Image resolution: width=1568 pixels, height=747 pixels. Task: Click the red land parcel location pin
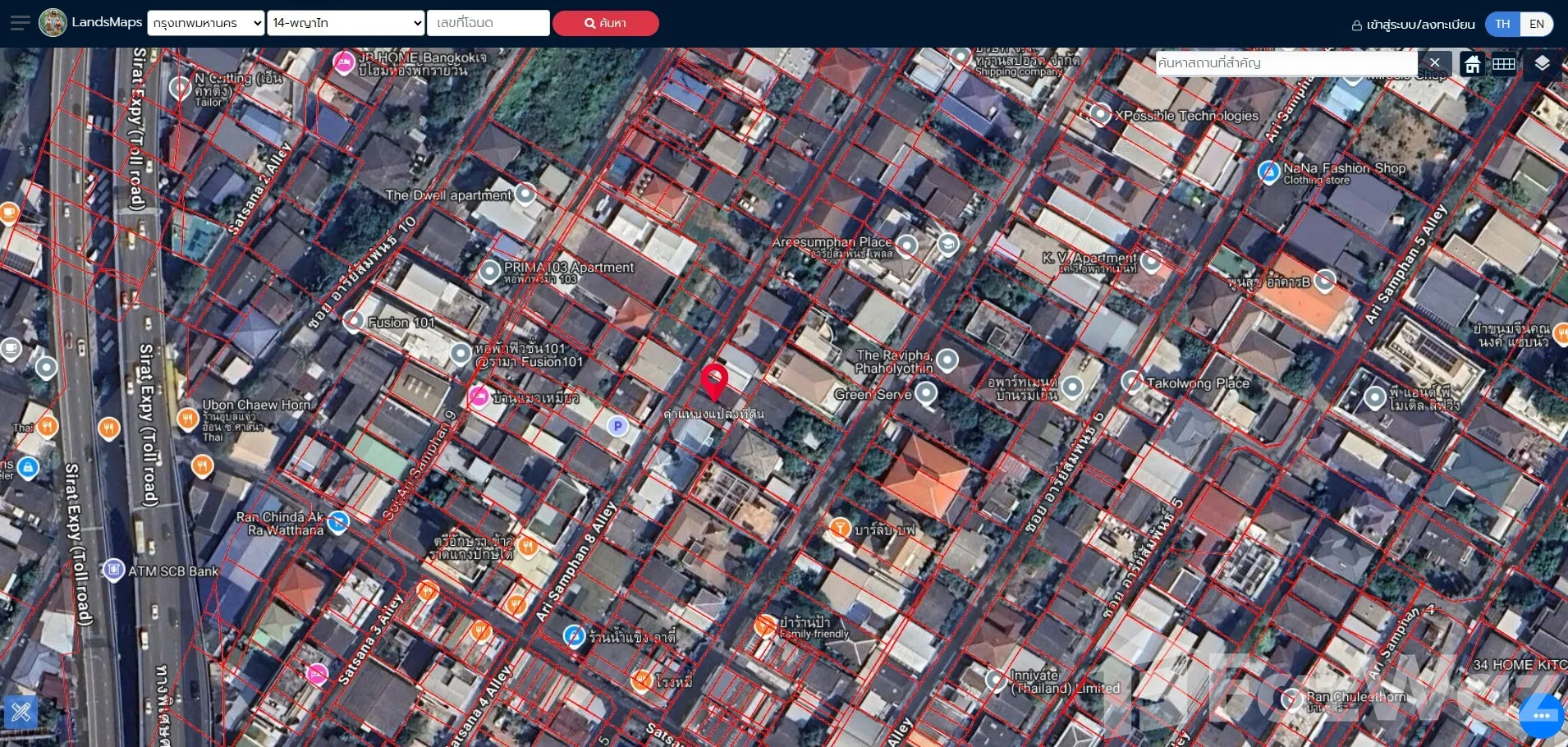(714, 381)
